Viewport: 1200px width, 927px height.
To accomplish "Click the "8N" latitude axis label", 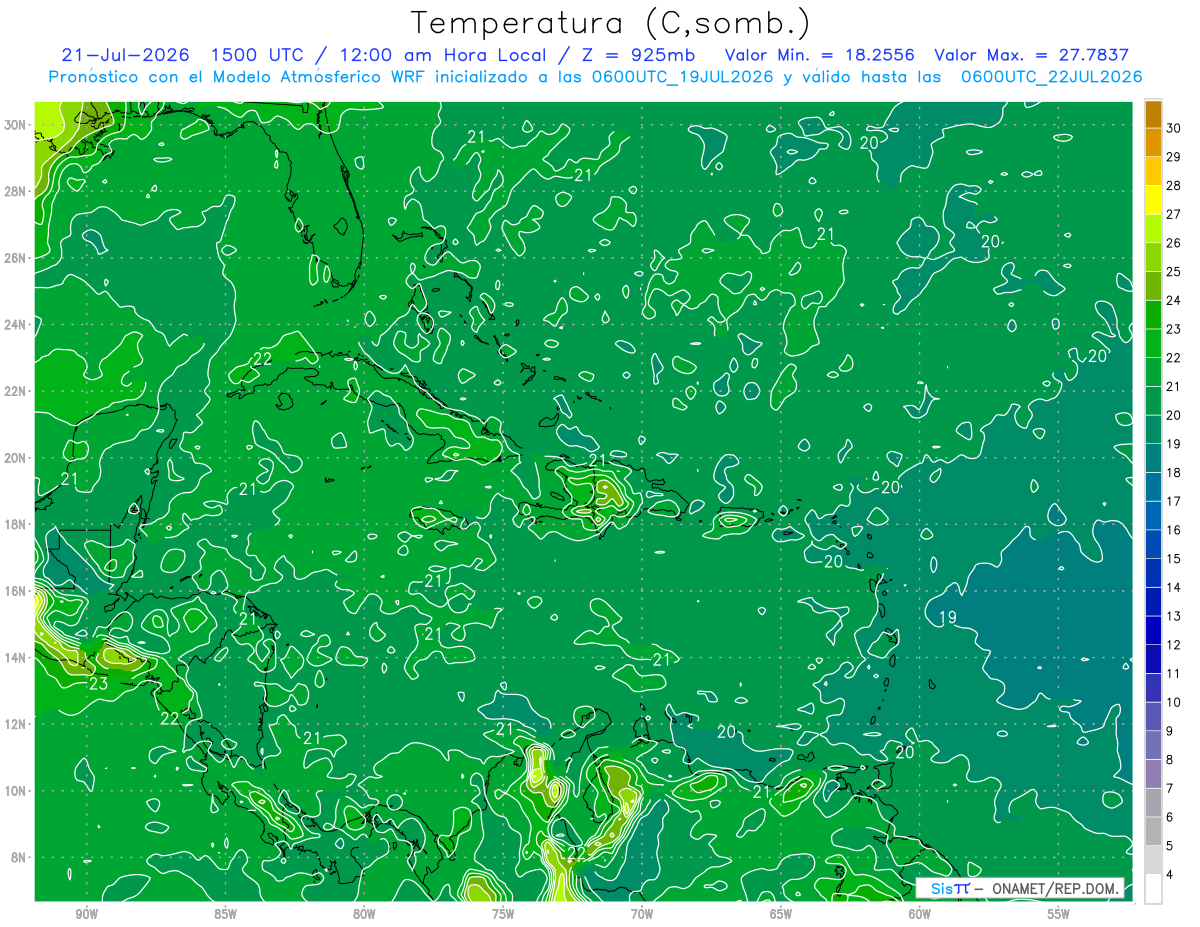I will (x=20, y=858).
